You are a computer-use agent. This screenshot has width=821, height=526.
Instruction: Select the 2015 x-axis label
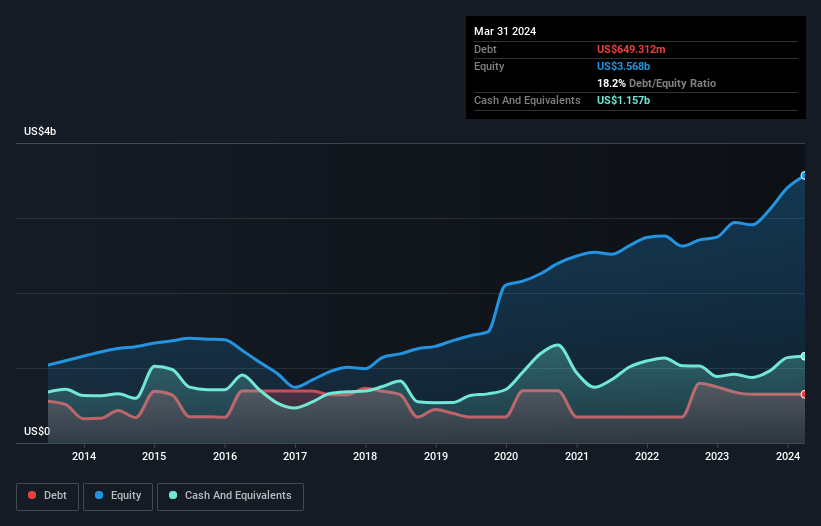pos(154,456)
